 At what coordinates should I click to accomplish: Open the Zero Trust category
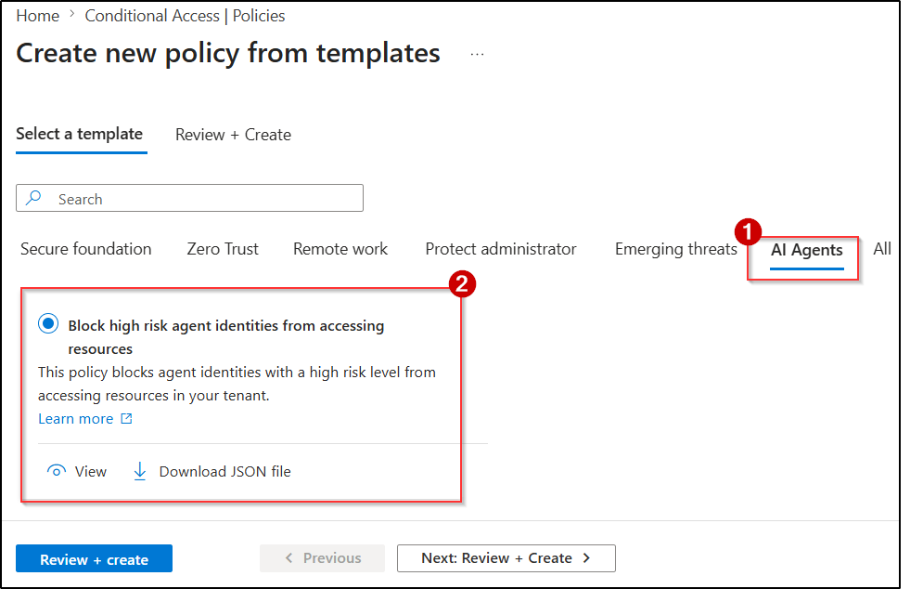222,249
